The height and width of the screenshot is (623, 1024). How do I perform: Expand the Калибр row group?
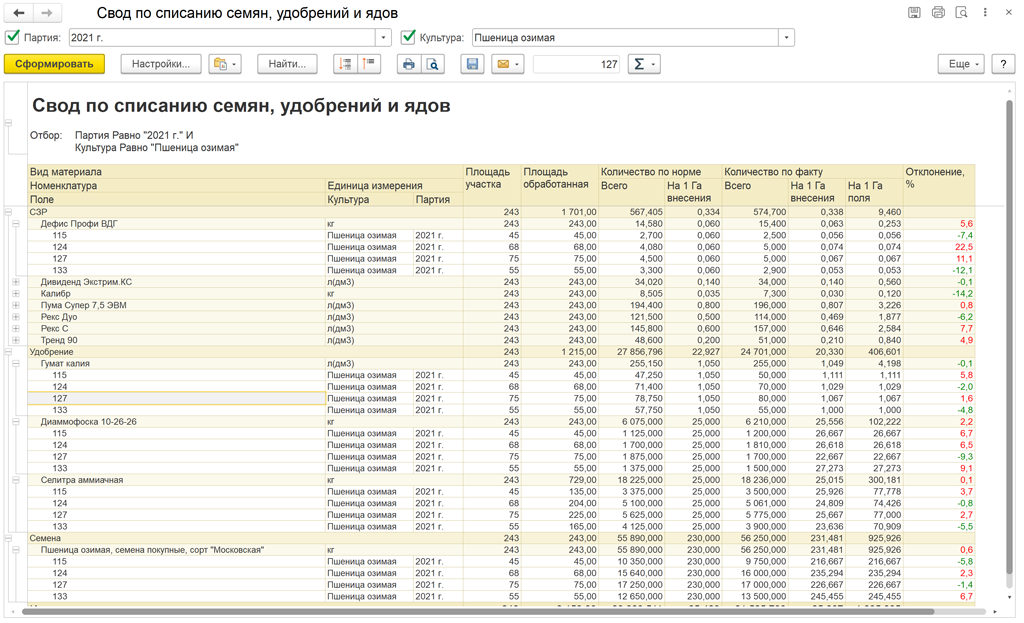[x=16, y=294]
